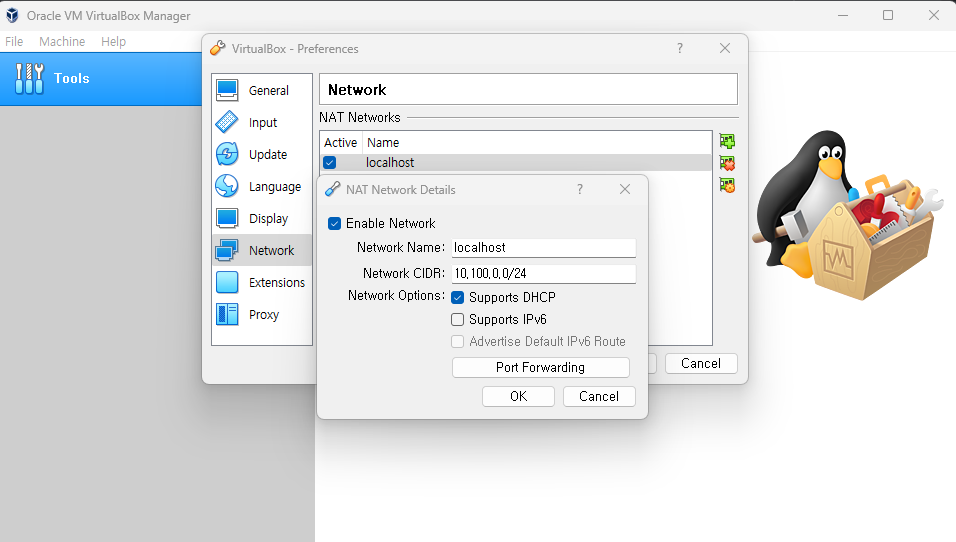Open the File menu

(14, 41)
